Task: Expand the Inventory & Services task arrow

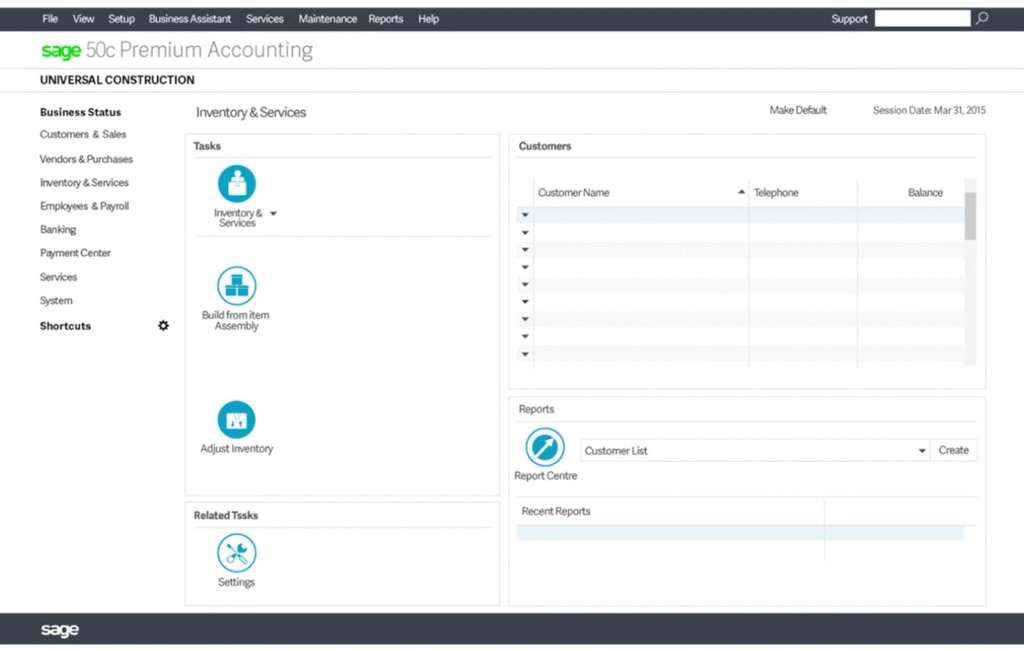Action: coord(274,214)
